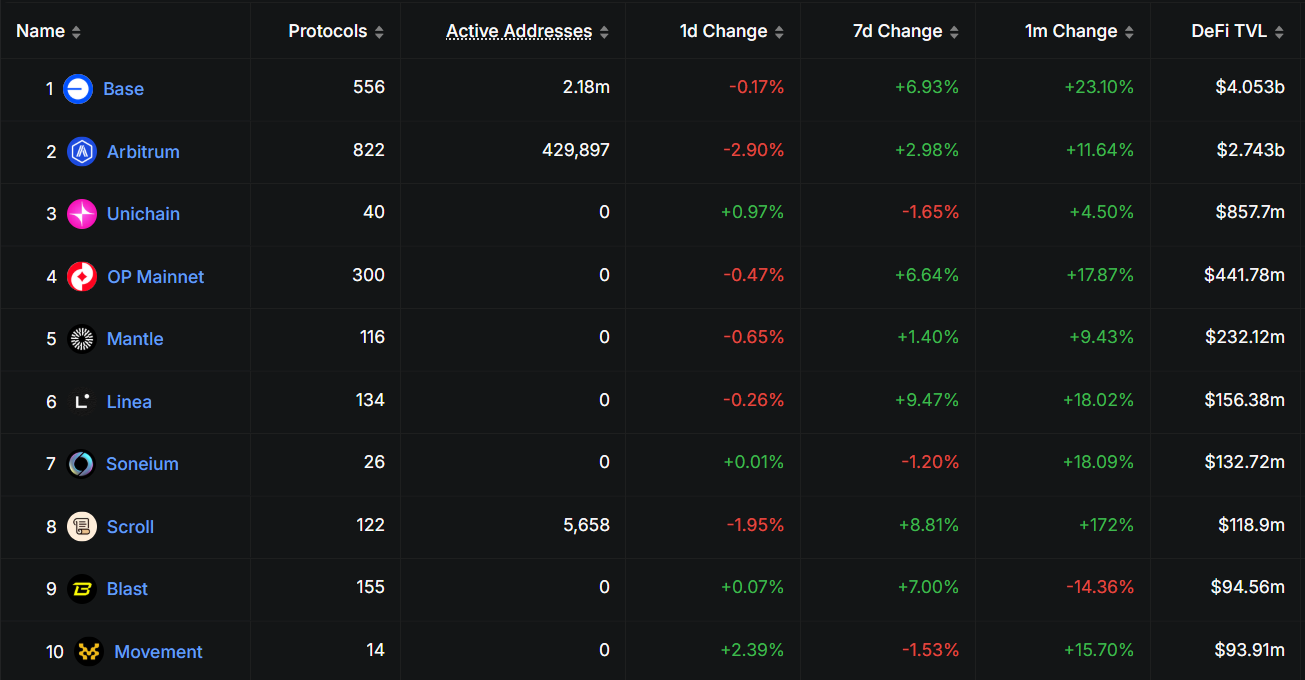
Task: Click the Active Addresses header text
Action: click(x=519, y=31)
